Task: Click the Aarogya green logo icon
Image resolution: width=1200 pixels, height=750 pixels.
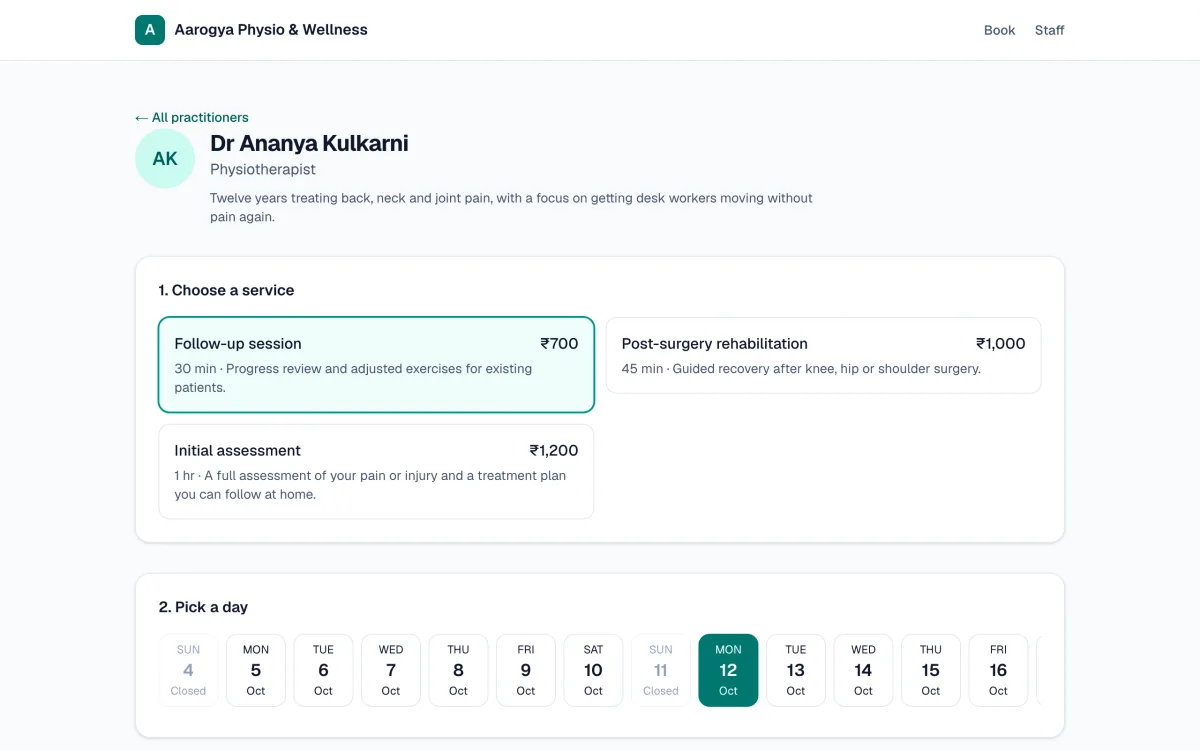Action: pyautogui.click(x=150, y=30)
